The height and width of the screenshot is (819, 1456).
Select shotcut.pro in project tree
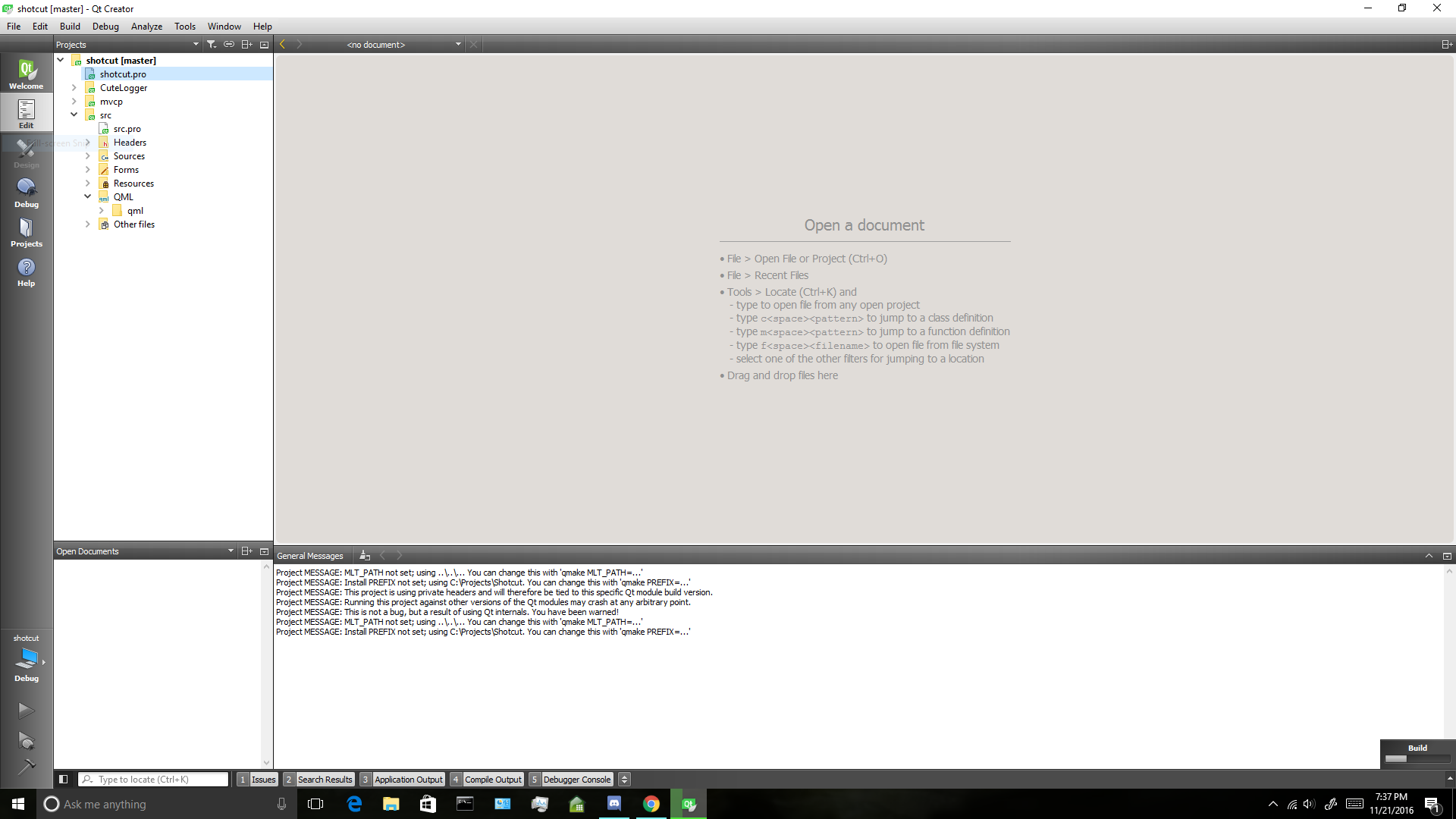123,74
